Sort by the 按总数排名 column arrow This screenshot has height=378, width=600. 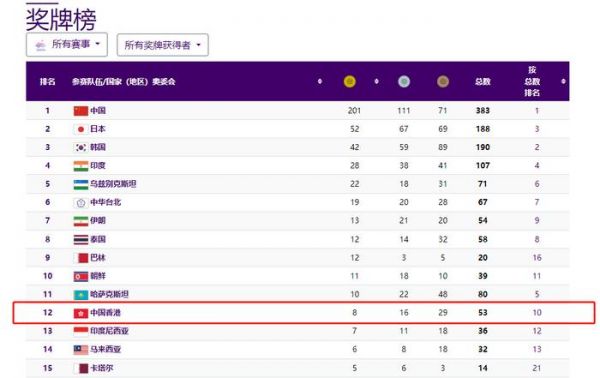pyautogui.click(x=563, y=81)
